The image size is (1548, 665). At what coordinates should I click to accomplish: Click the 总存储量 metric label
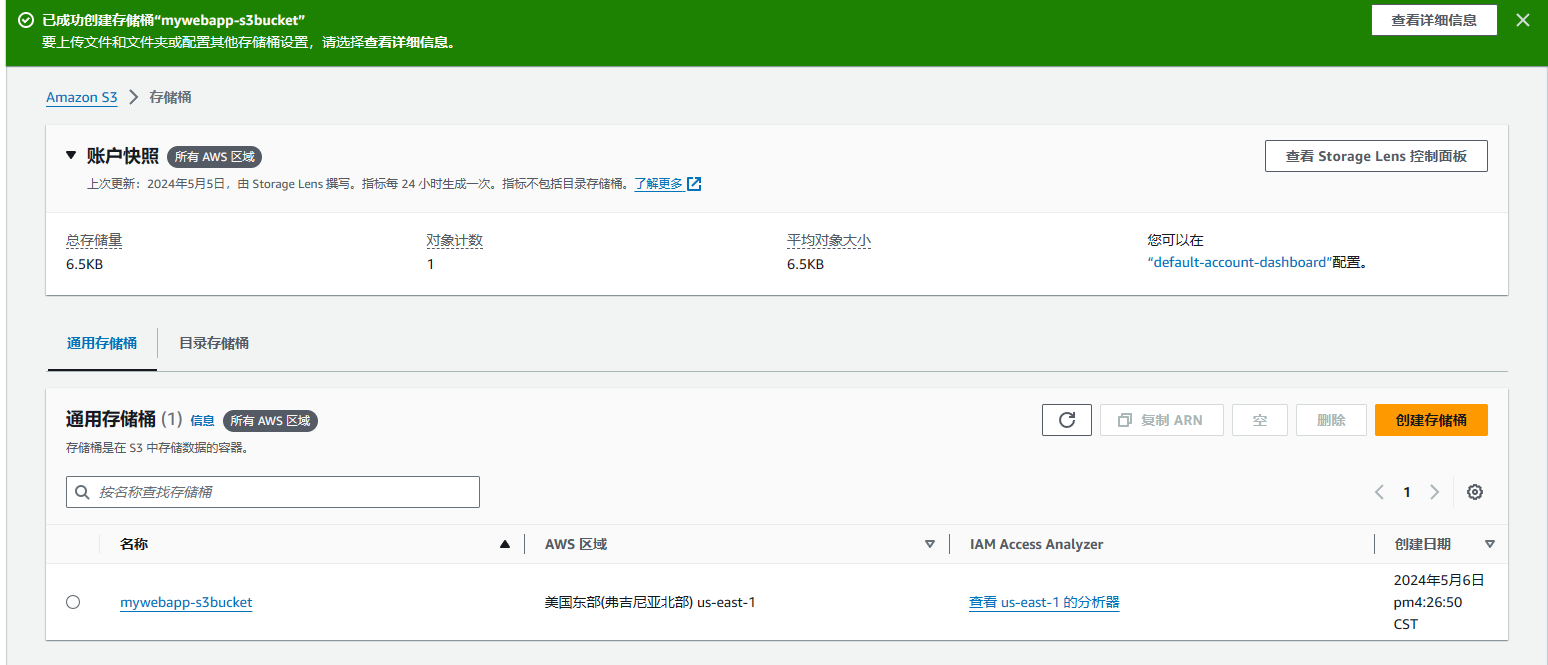pyautogui.click(x=94, y=241)
